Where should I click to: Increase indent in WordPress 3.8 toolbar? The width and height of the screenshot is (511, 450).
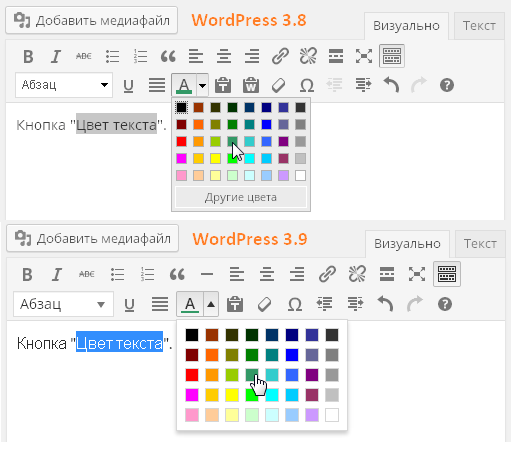click(363, 85)
